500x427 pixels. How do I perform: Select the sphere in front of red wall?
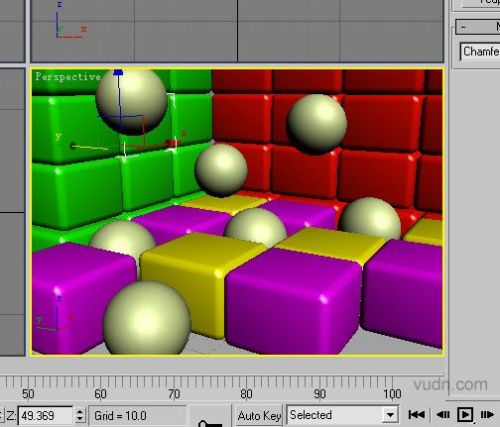point(317,124)
